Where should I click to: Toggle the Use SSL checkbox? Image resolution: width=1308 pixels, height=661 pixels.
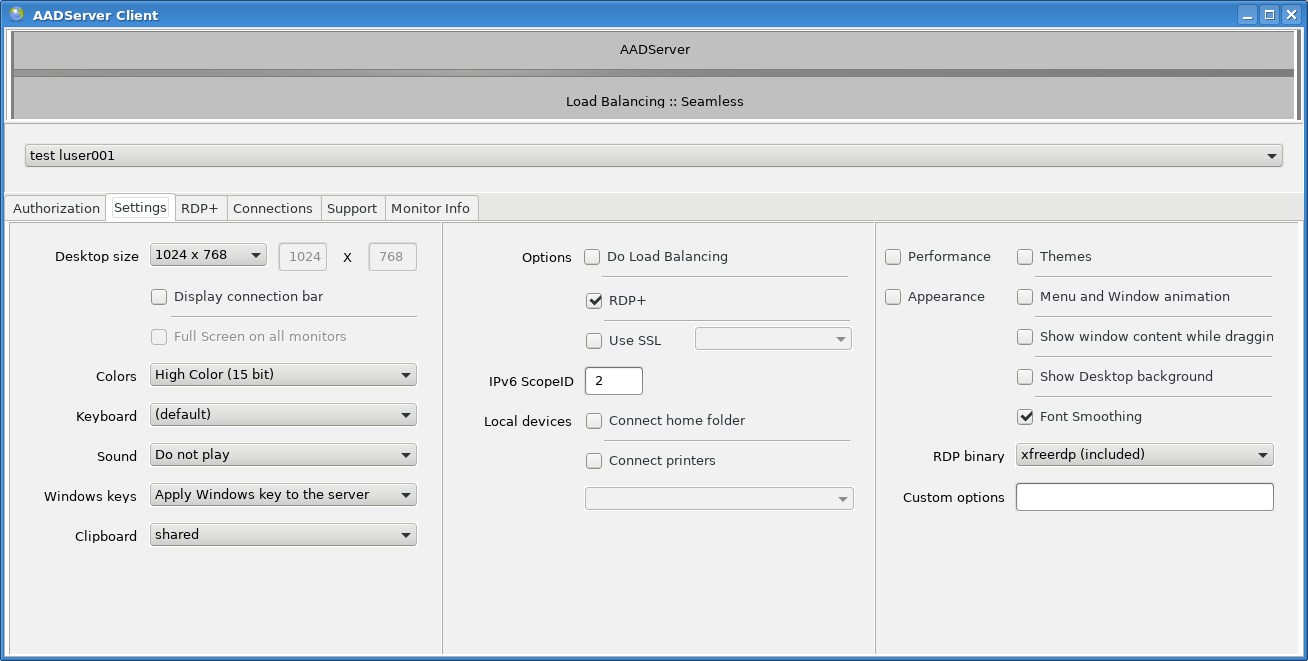point(594,341)
